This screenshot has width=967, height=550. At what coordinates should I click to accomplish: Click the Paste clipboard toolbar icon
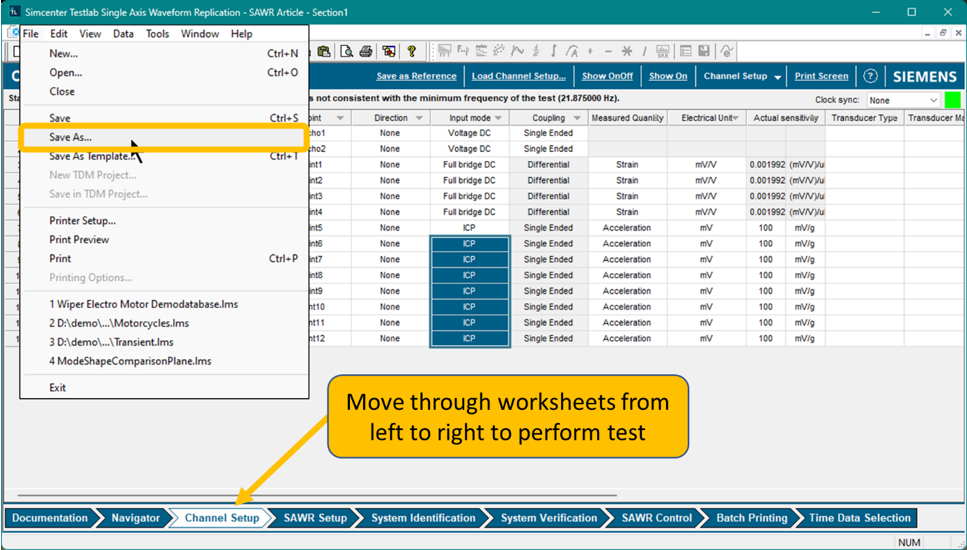(x=325, y=51)
